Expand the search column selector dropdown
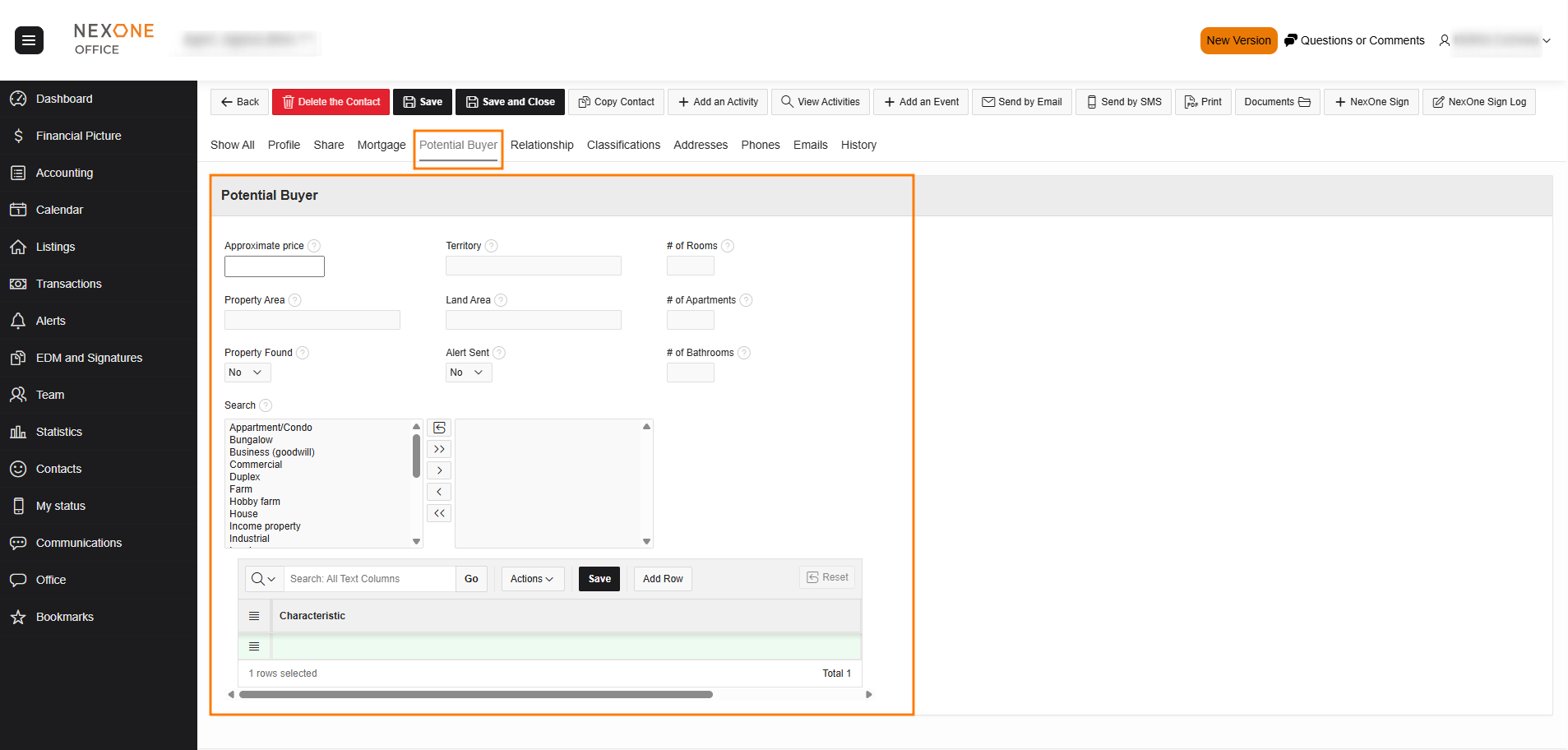1568x750 pixels. pos(264,579)
